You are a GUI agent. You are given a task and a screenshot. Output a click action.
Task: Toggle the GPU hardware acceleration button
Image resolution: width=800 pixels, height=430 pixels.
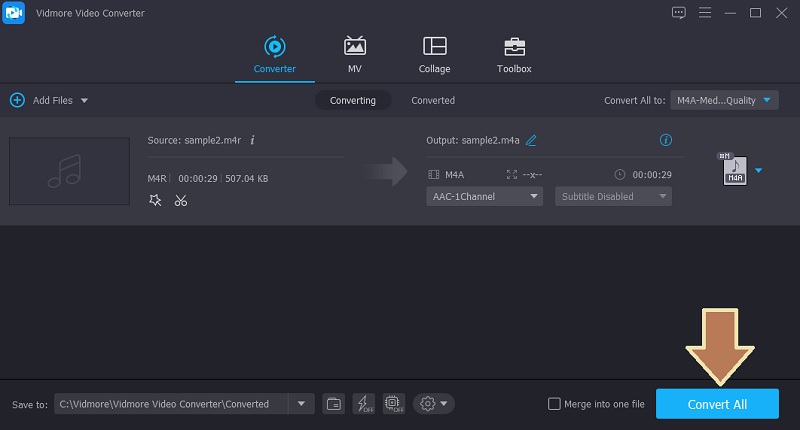393,404
